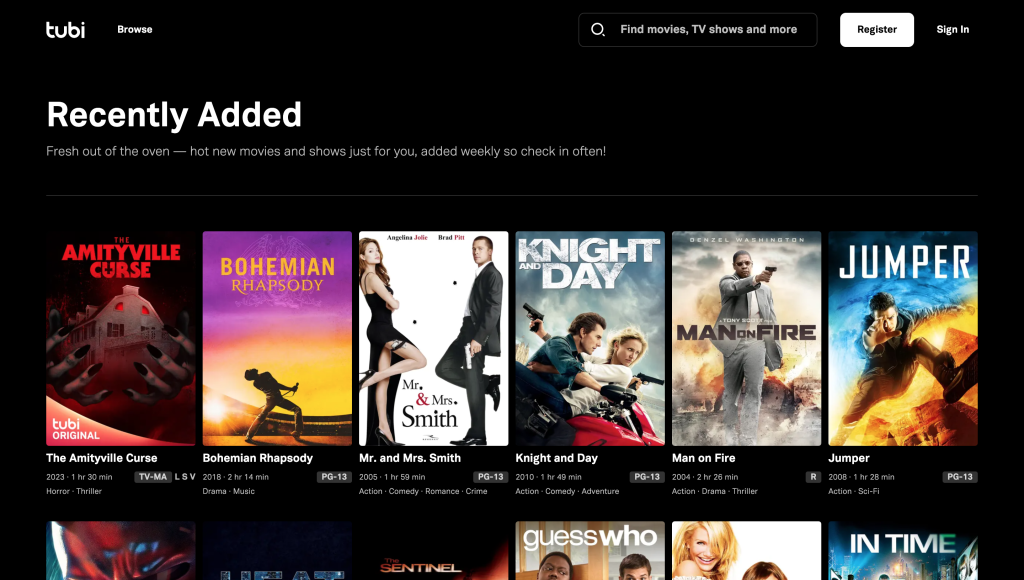Click the R rating badge under Man on Fire
This screenshot has width=1024, height=580.
point(811,476)
